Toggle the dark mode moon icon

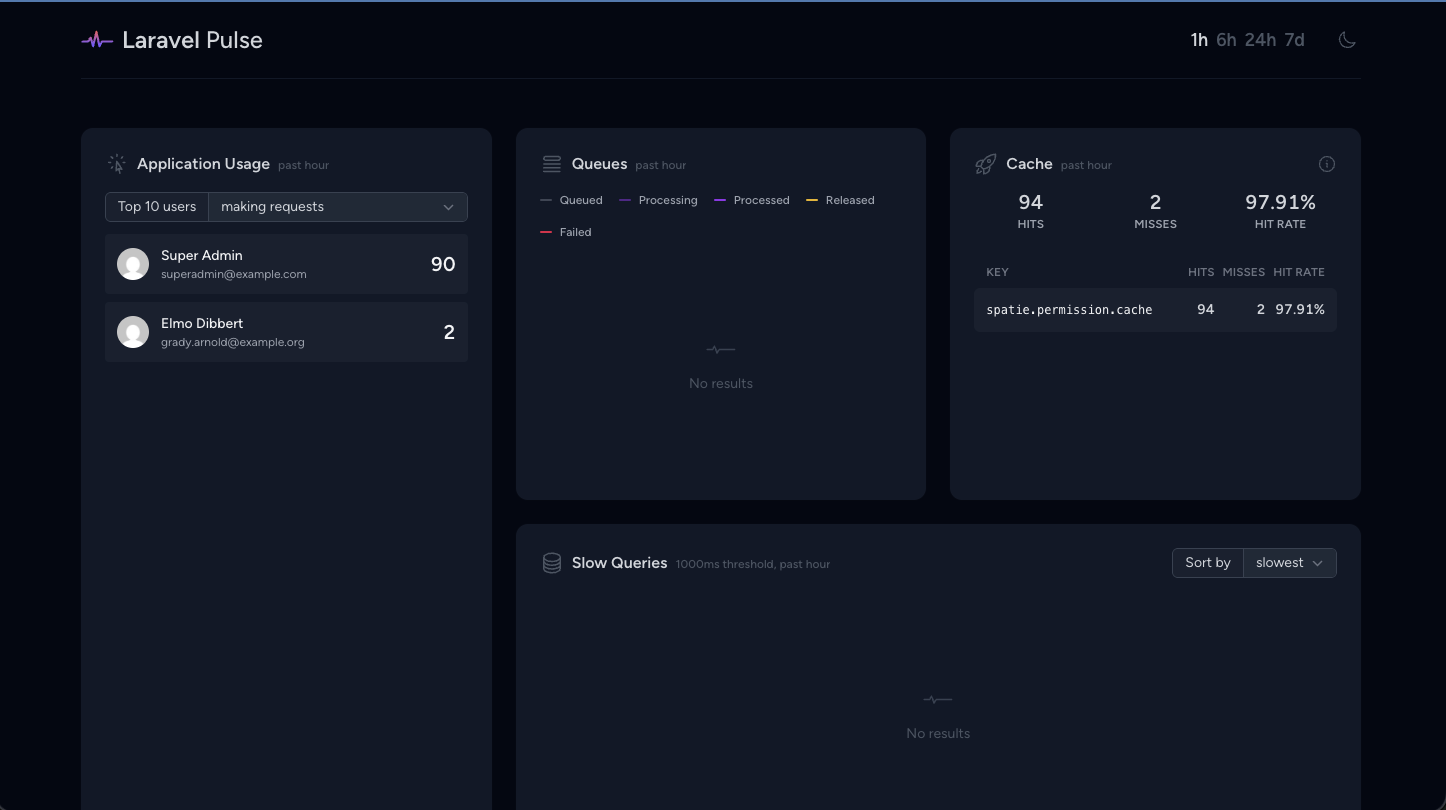(x=1347, y=40)
